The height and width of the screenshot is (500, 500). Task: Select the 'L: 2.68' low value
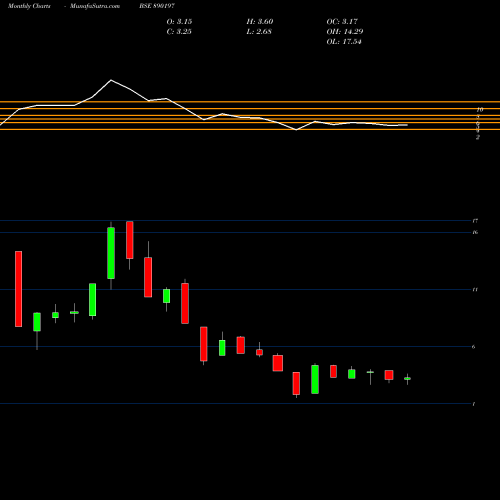(259, 32)
